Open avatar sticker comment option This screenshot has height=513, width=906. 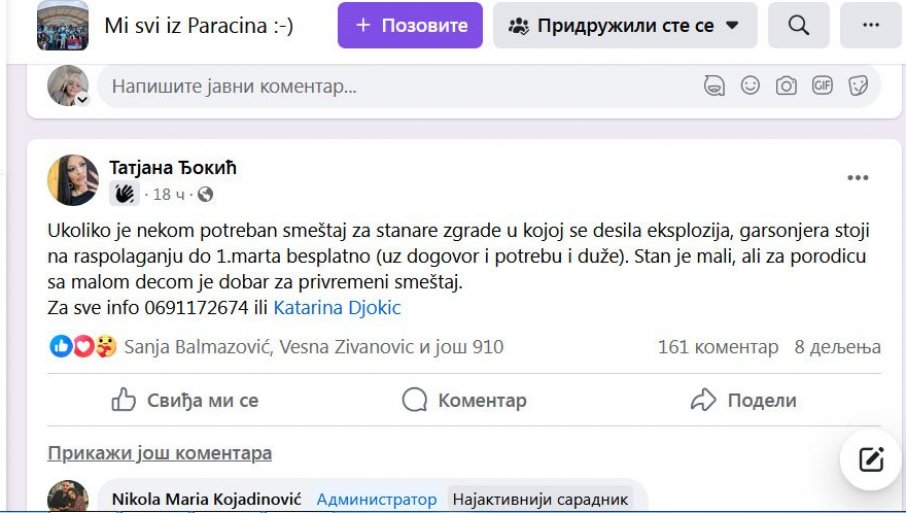point(714,86)
